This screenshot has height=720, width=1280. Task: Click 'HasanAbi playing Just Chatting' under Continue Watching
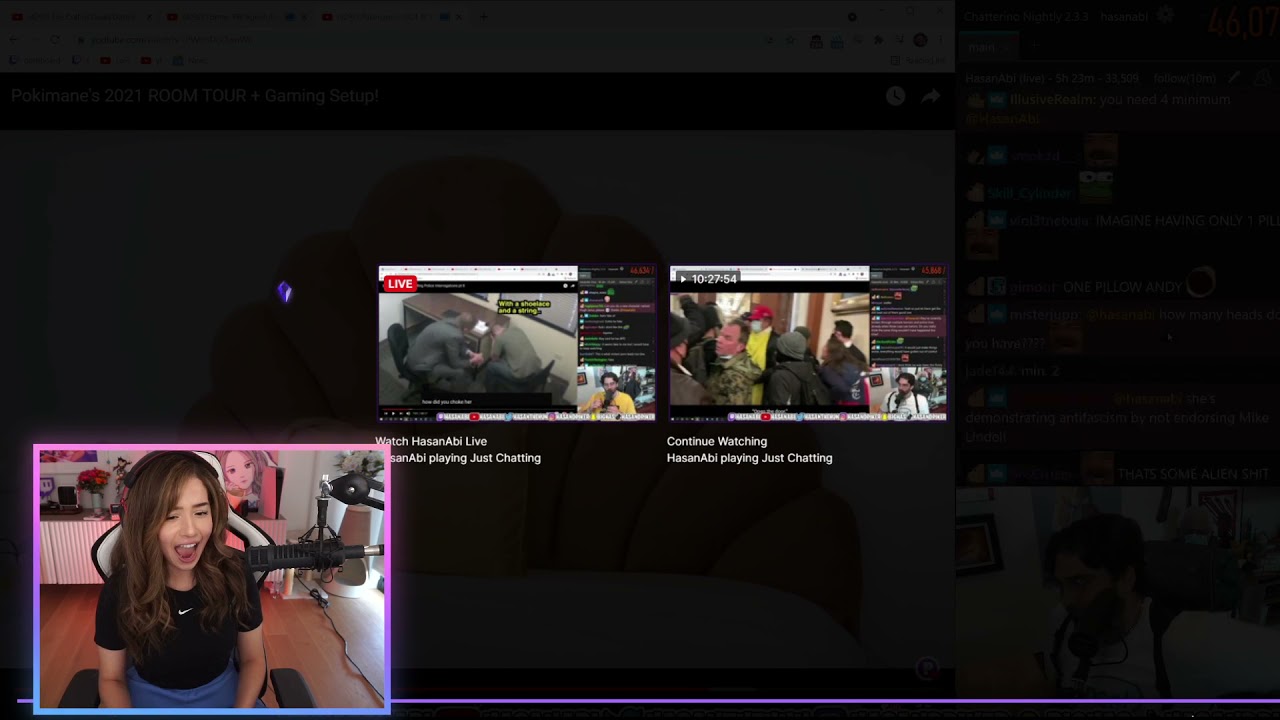coord(749,458)
